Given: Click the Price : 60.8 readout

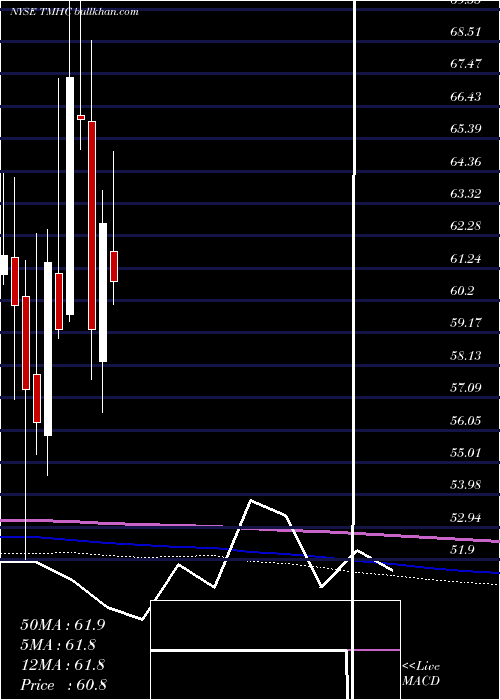Looking at the screenshot, I should pyautogui.click(x=63, y=685).
